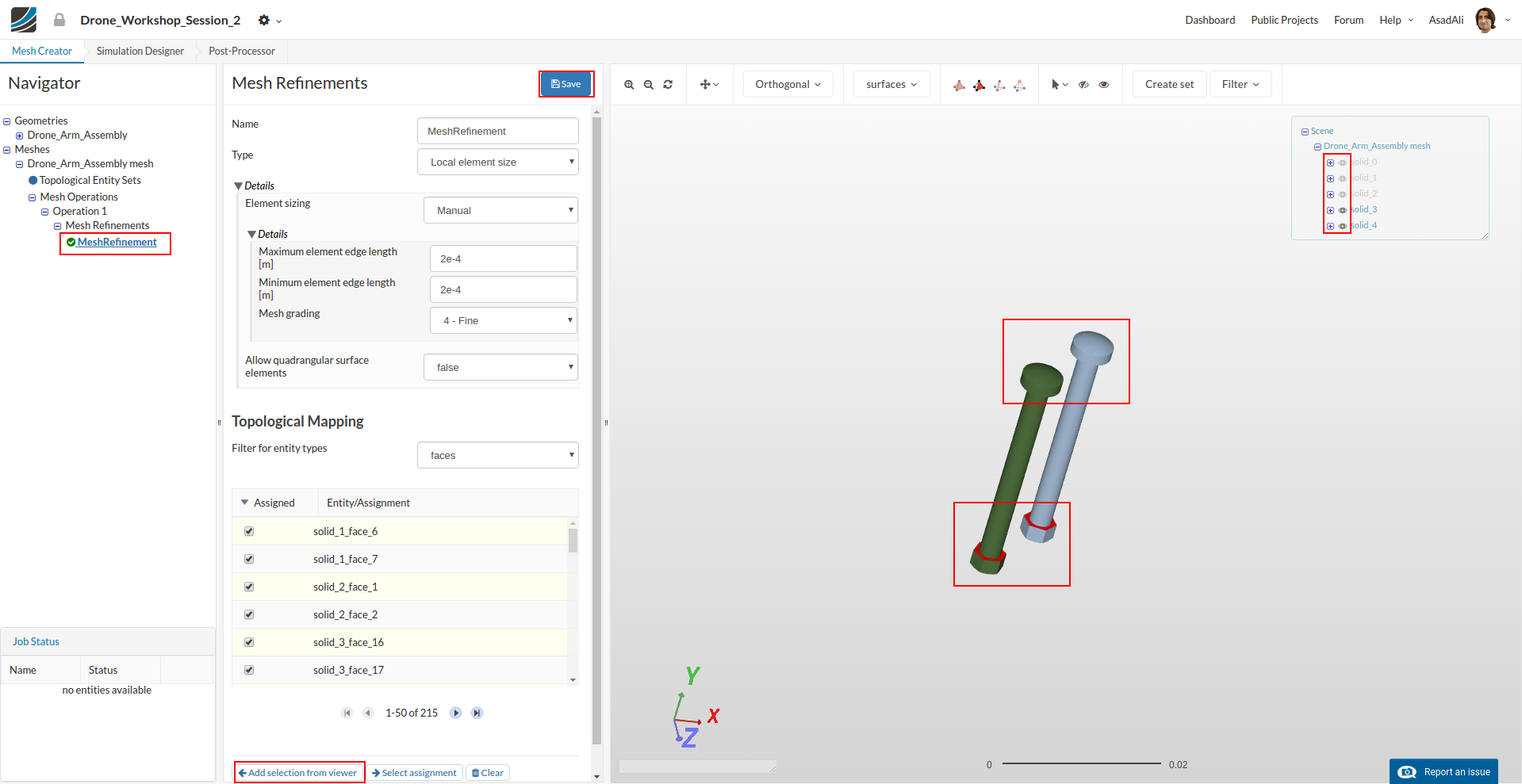Open the surfaces render mode dropdown
The width and height of the screenshot is (1522, 784).
(891, 84)
